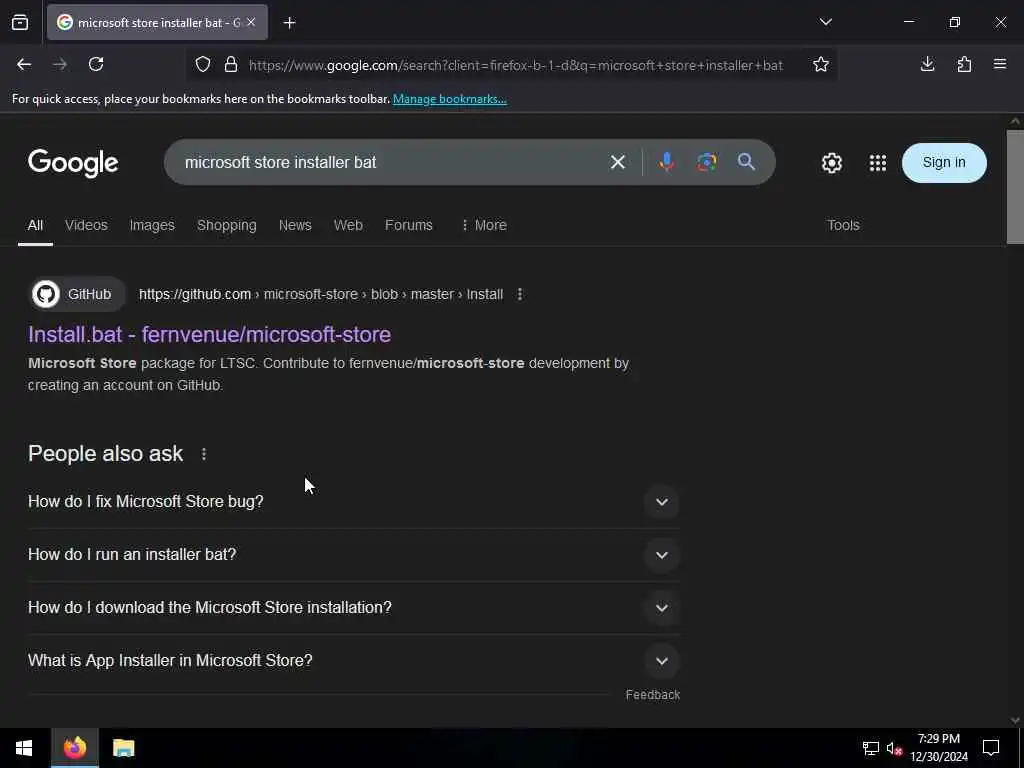
Task: Select the All results tab
Action: 35,225
